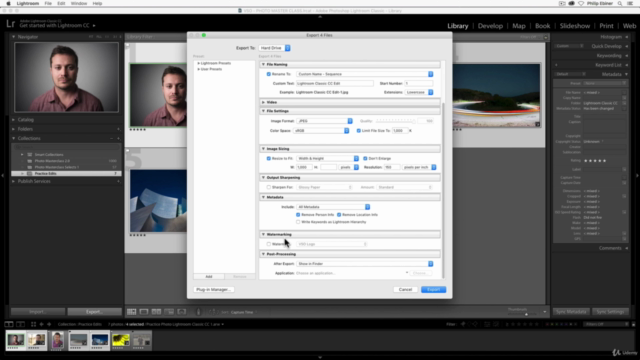The width and height of the screenshot is (640, 360).
Task: Toggle the Rename To checkbox
Action: 269,74
